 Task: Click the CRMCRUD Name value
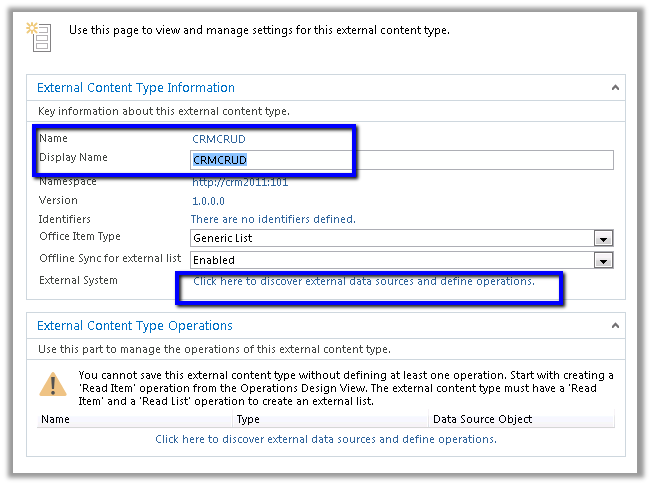[x=218, y=139]
